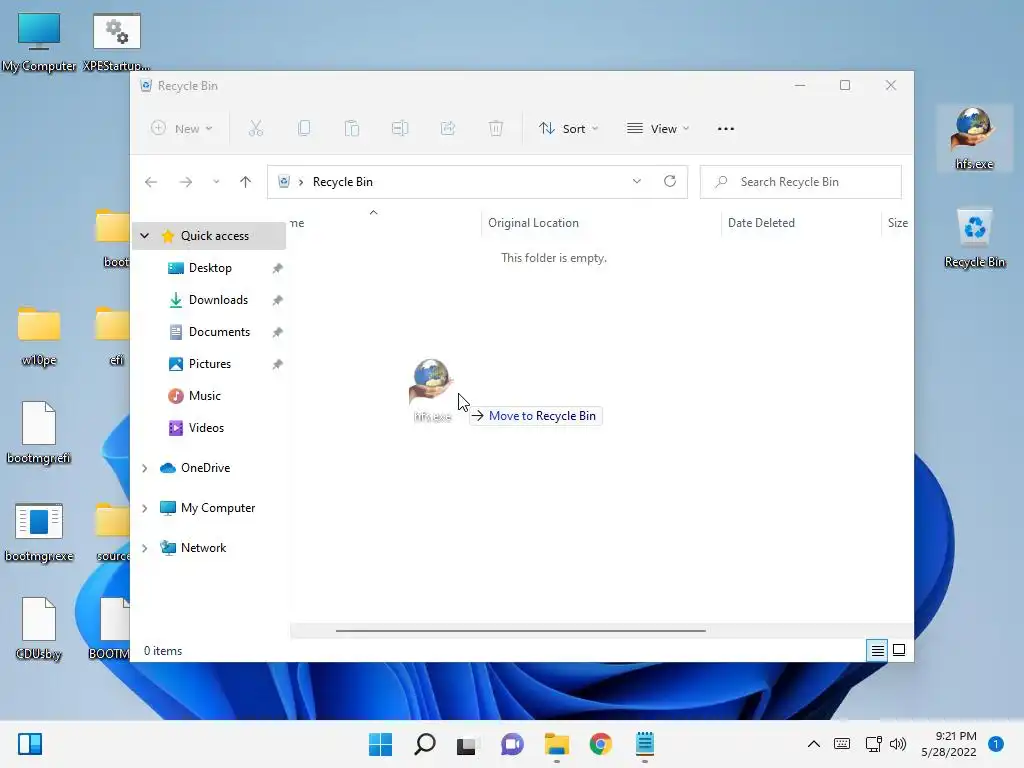The image size is (1024, 768).
Task: Switch to details view layout icon
Action: [877, 650]
